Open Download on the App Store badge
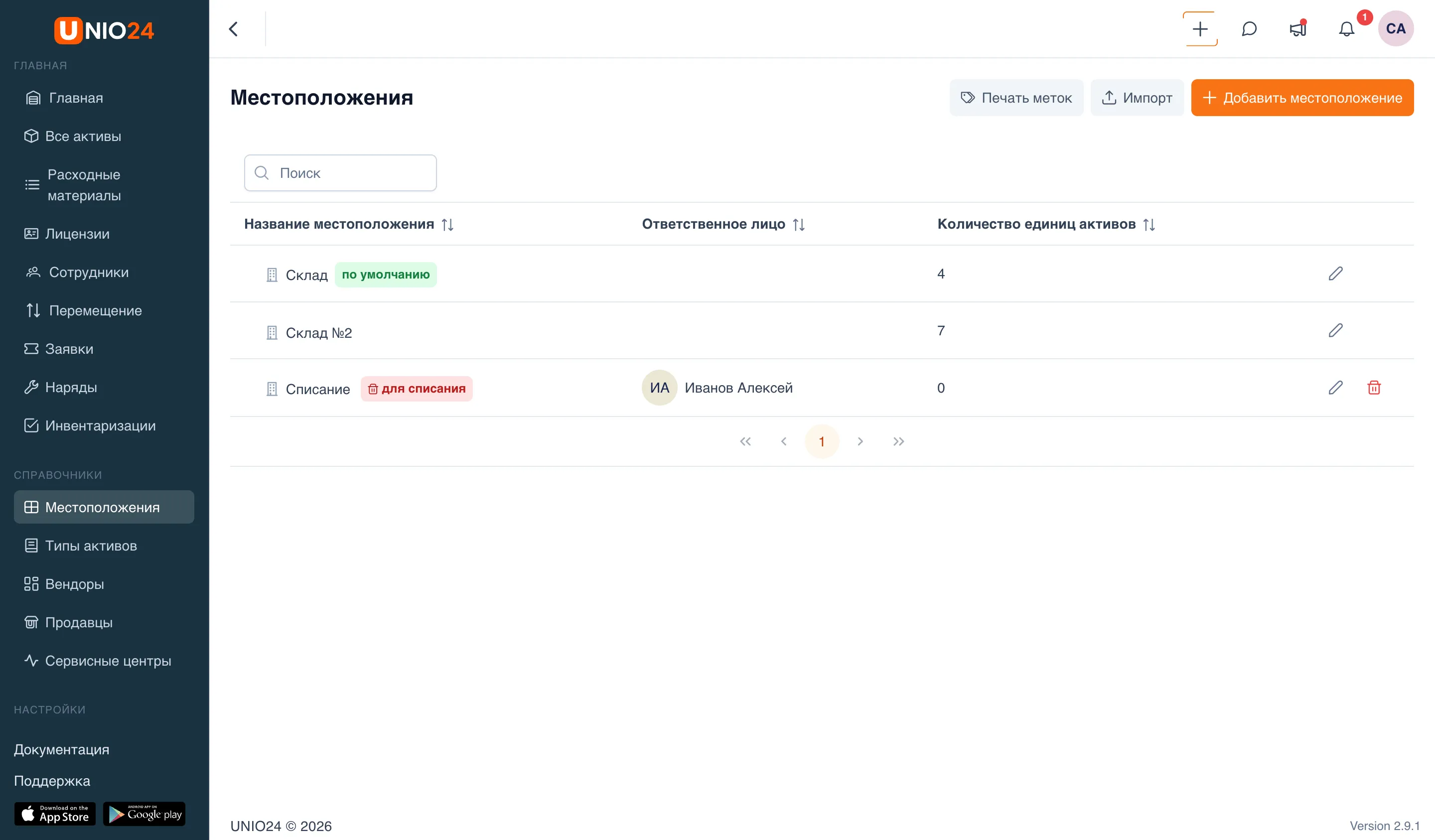Image resolution: width=1435 pixels, height=840 pixels. 55,814
